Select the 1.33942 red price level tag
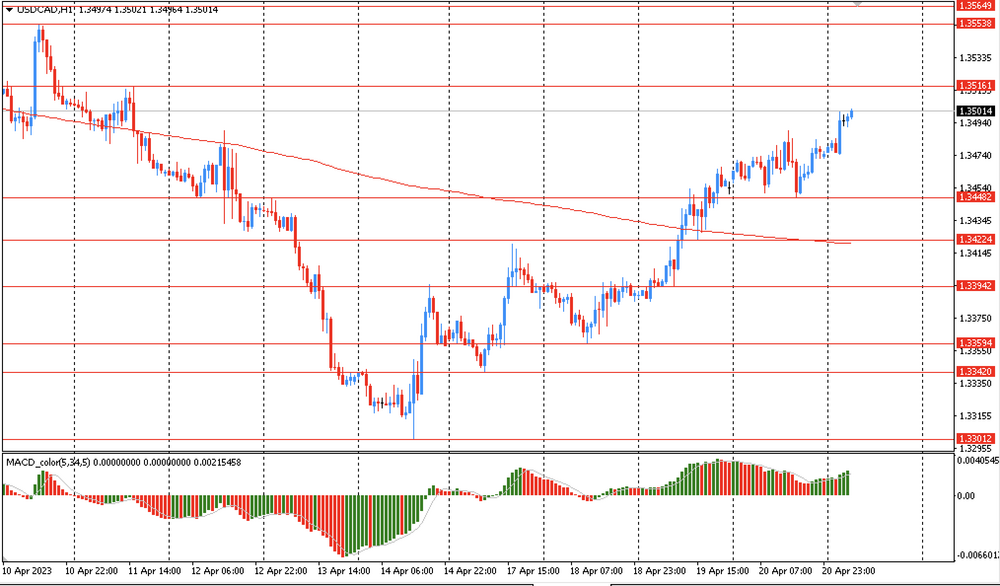This screenshot has height=586, width=1000. click(x=974, y=286)
